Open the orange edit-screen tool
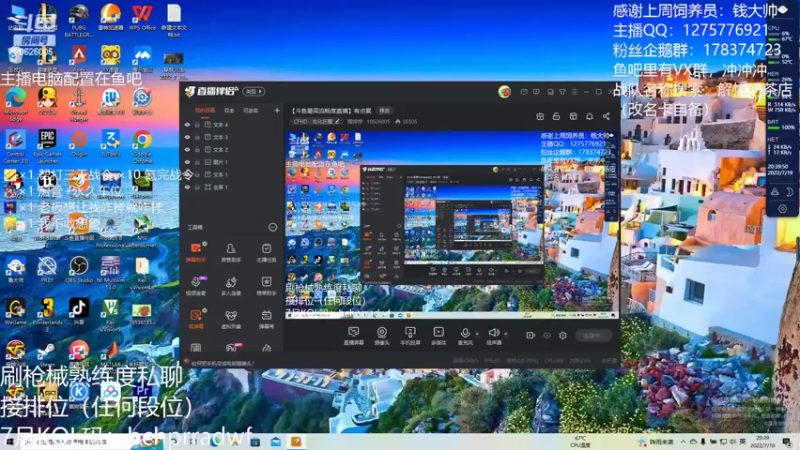800x450 pixels. pyautogui.click(x=196, y=319)
